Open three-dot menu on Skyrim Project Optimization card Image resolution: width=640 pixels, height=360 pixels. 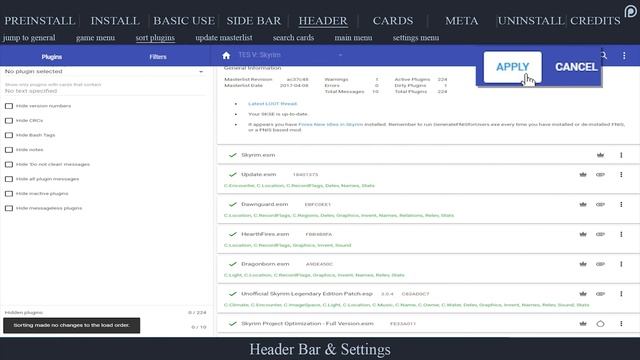click(621, 324)
